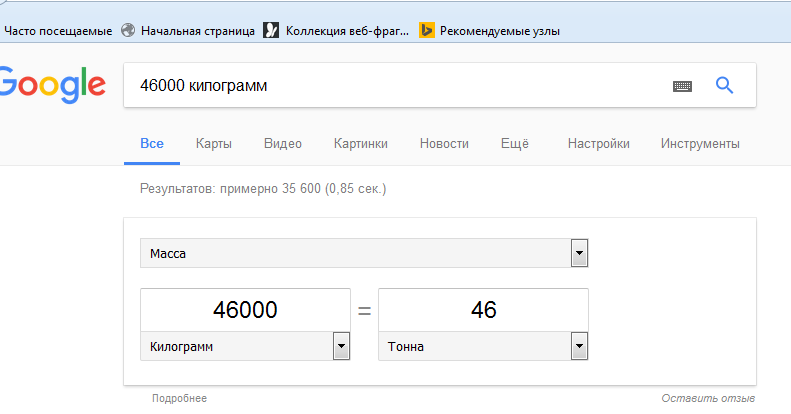
Task: Click the Оставить отзыв link
Action: pyautogui.click(x=709, y=398)
